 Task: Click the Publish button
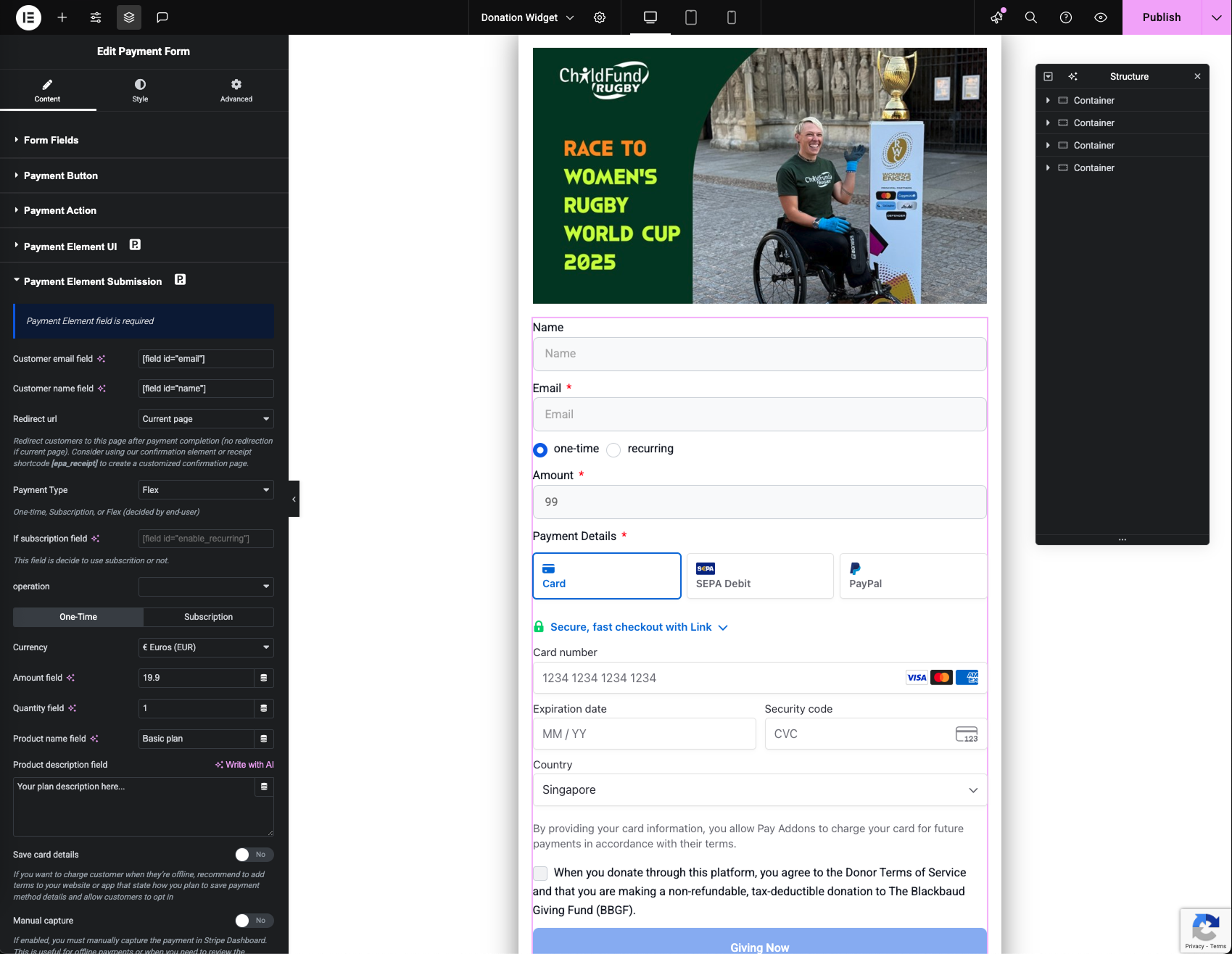click(1161, 17)
